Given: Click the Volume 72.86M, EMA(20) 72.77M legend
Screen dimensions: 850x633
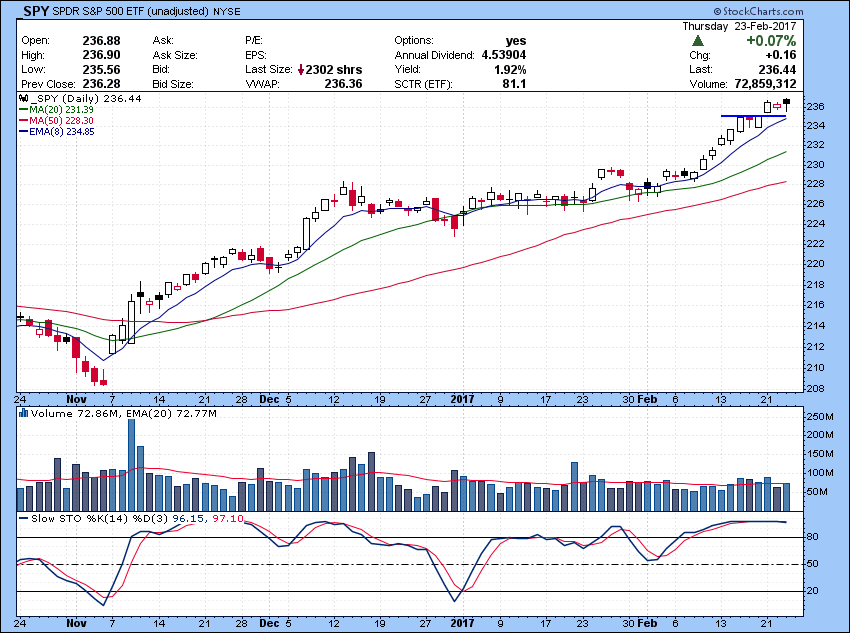Looking at the screenshot, I should click(124, 414).
